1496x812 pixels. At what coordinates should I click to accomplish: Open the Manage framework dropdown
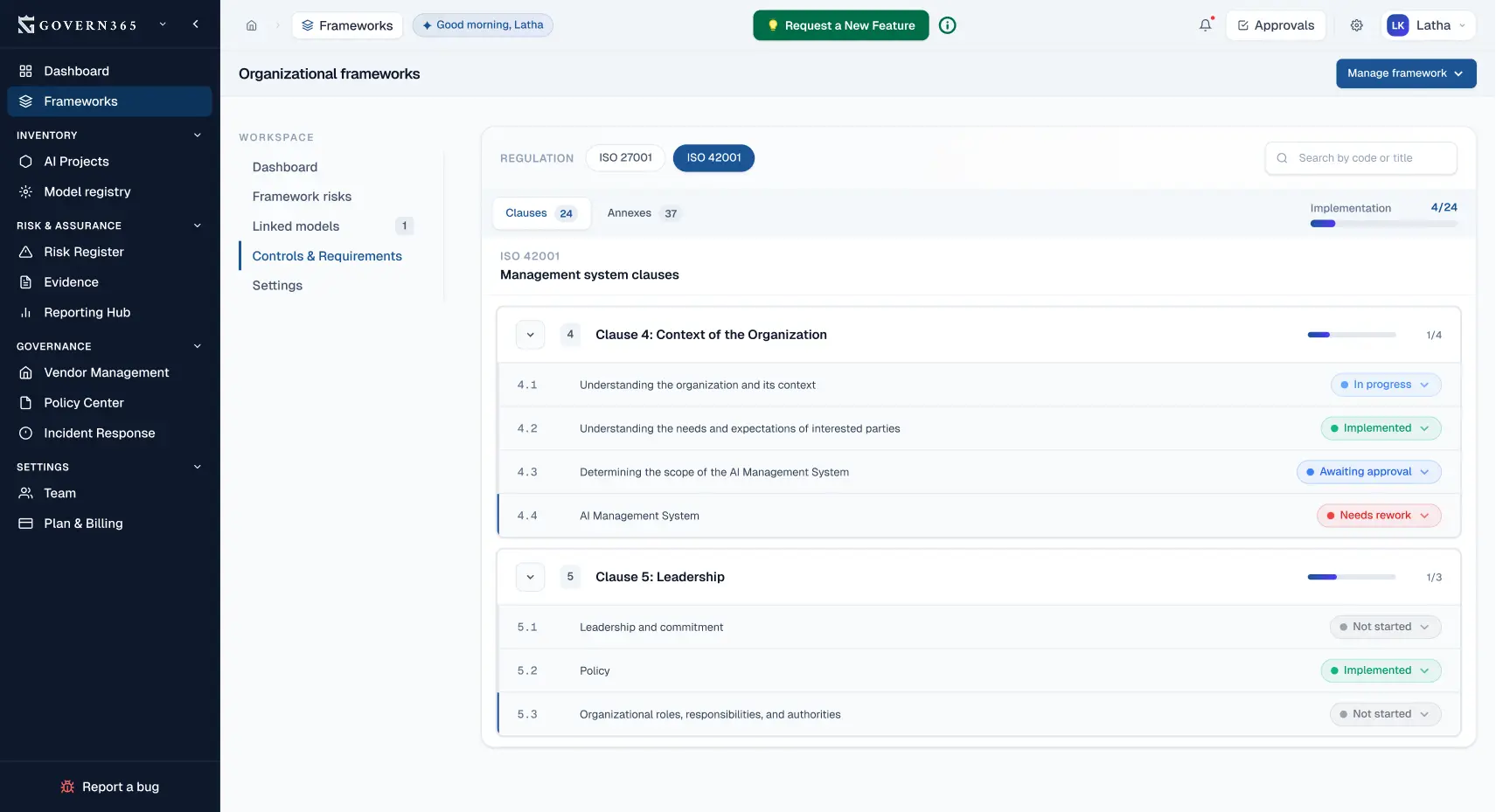(x=1405, y=73)
